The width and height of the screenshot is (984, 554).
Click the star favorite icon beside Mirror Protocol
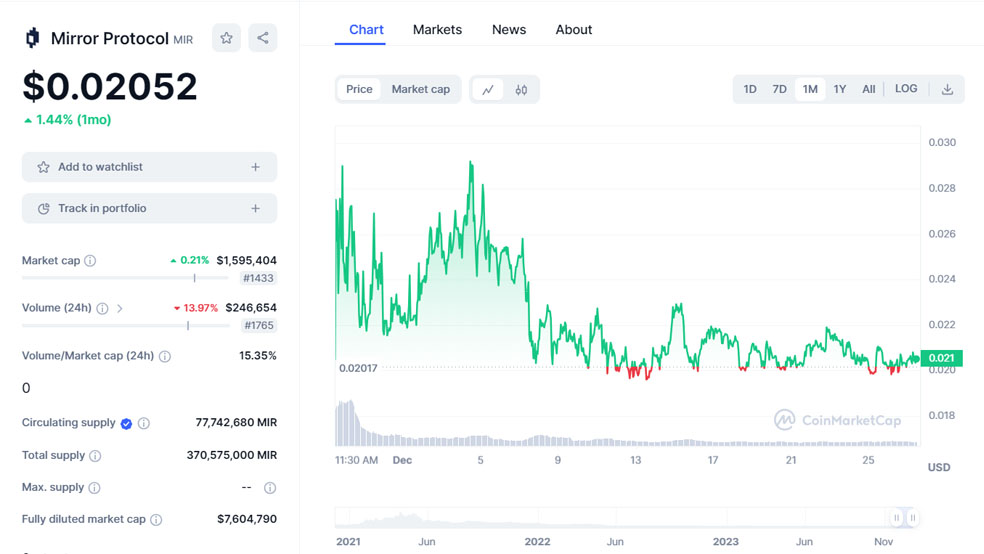click(x=226, y=38)
